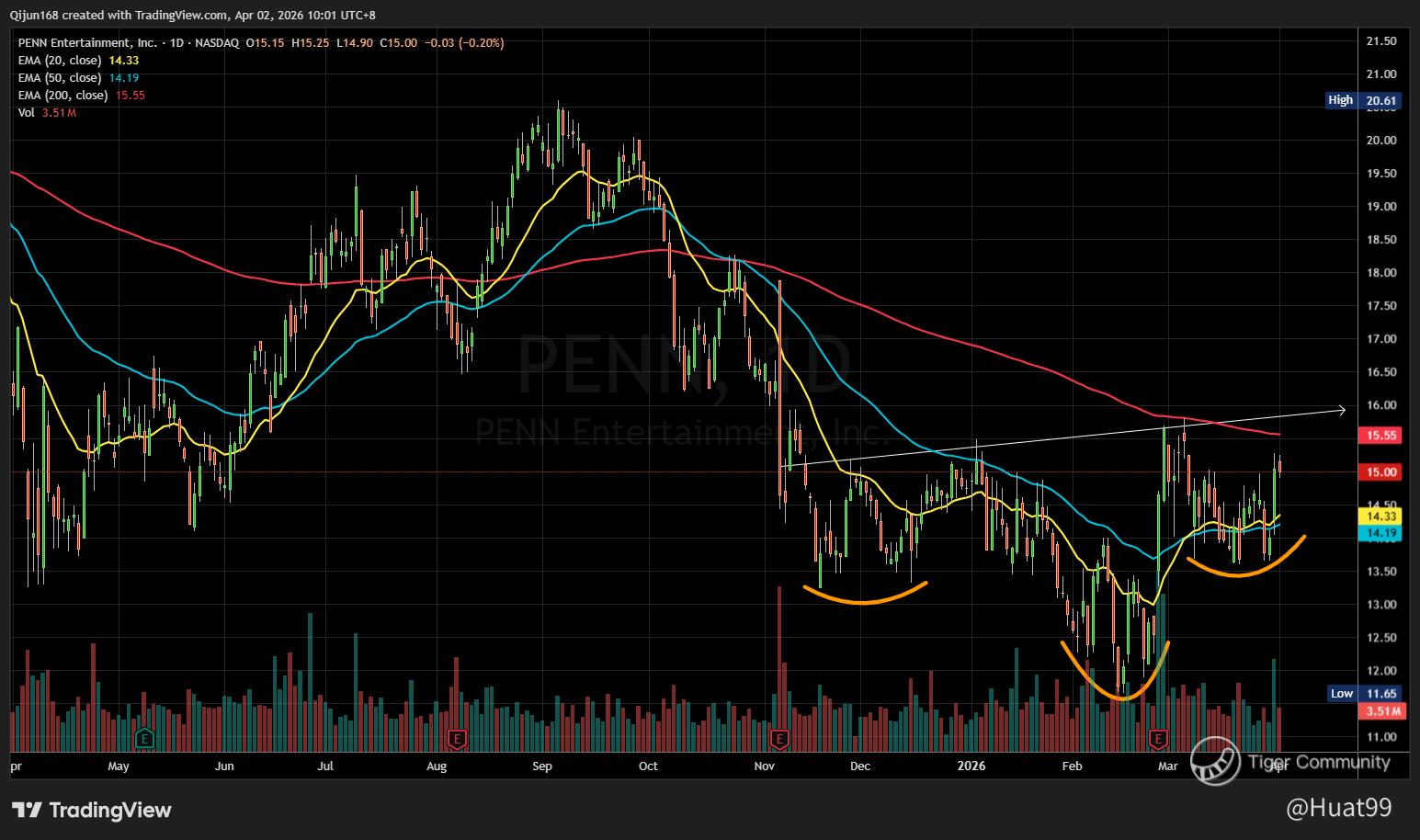Click the May label on the time axis

119,766
